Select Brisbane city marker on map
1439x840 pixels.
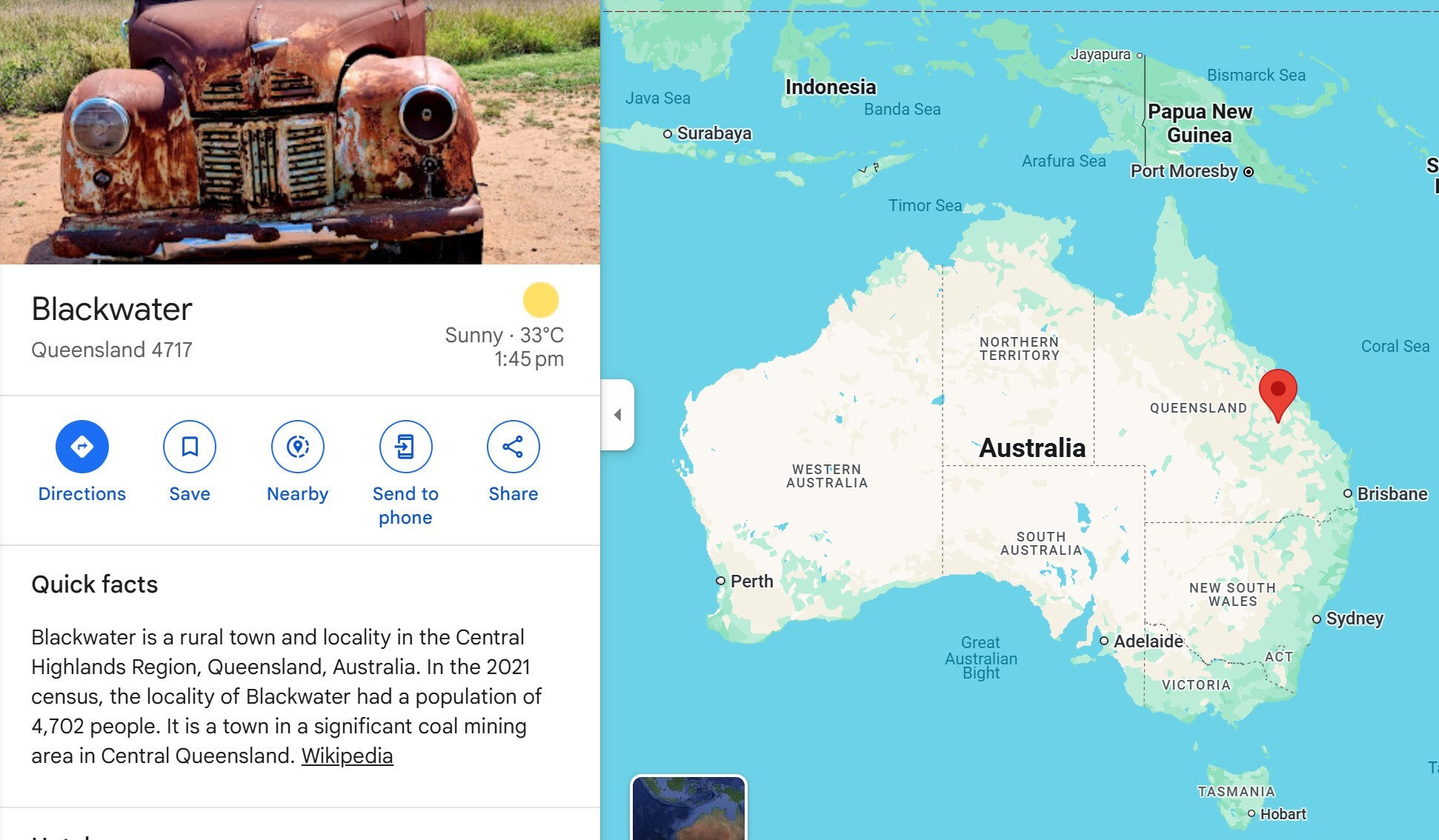(x=1348, y=493)
